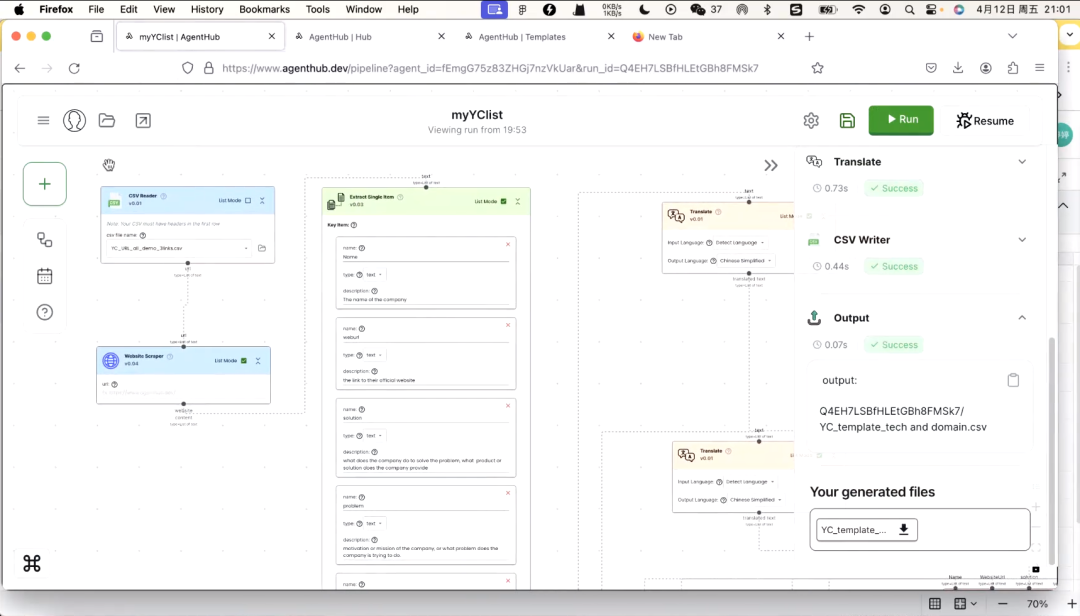
Task: Open a new browser tab
Action: (809, 37)
